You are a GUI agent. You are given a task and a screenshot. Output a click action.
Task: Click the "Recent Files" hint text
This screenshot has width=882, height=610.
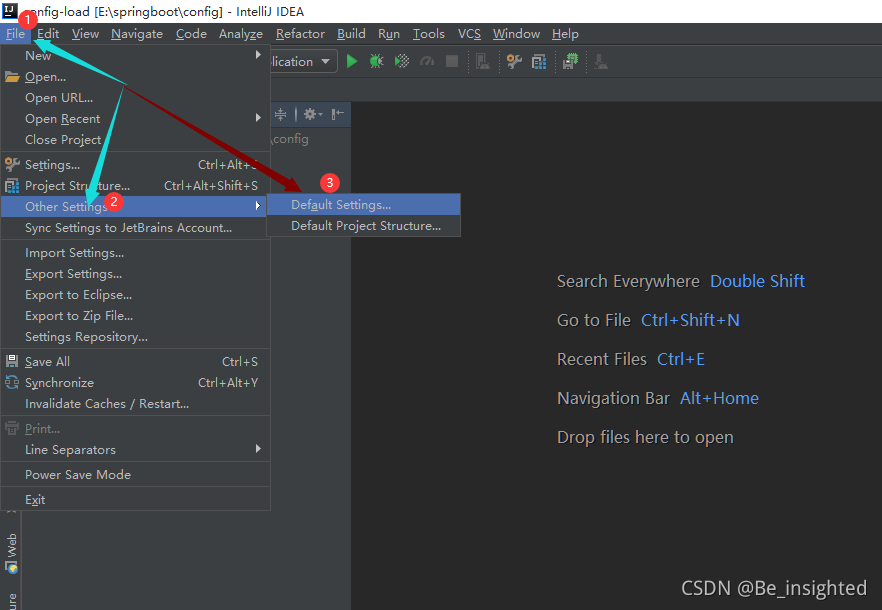(x=602, y=359)
